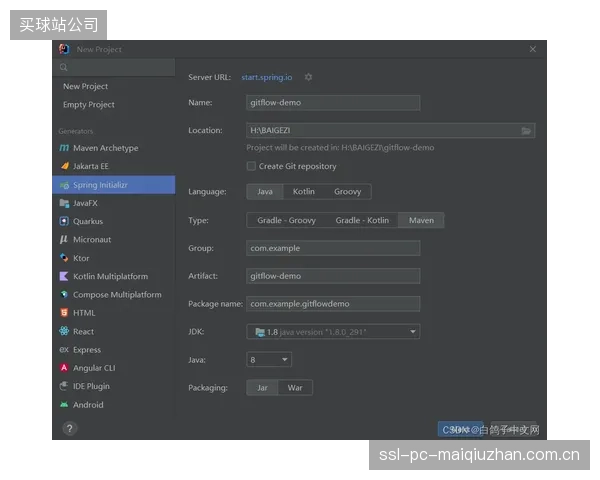
Task: Click the Quarkus generator icon
Action: (x=64, y=221)
